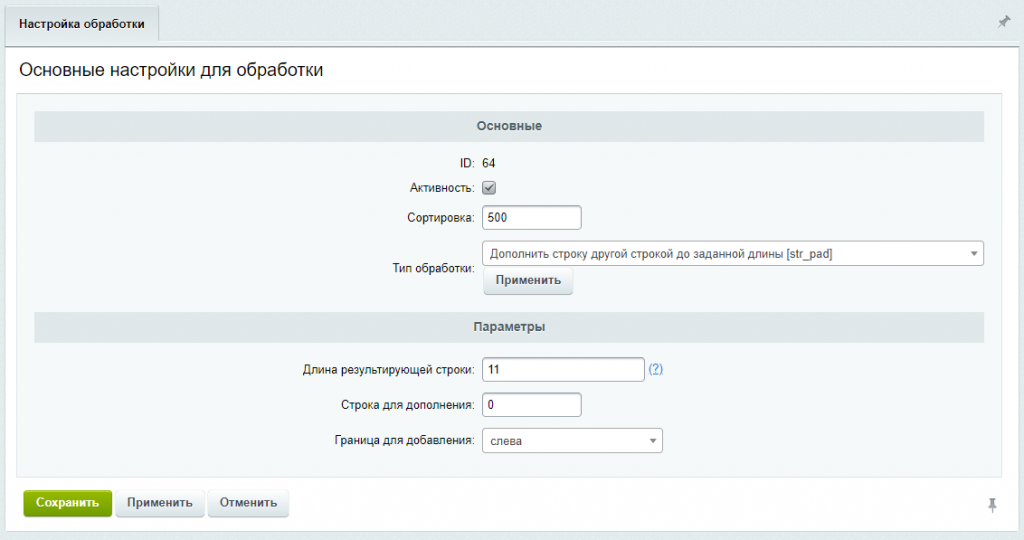Viewport: 1024px width, 540px height.
Task: Click the Параметры section header
Action: 509,326
